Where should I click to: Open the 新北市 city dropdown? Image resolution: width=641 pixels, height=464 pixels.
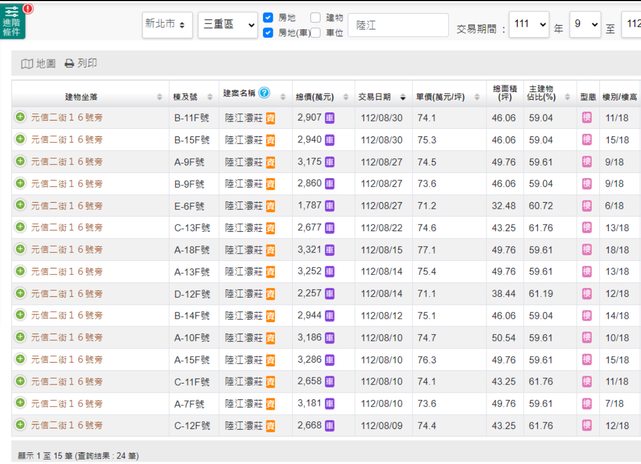(x=166, y=26)
